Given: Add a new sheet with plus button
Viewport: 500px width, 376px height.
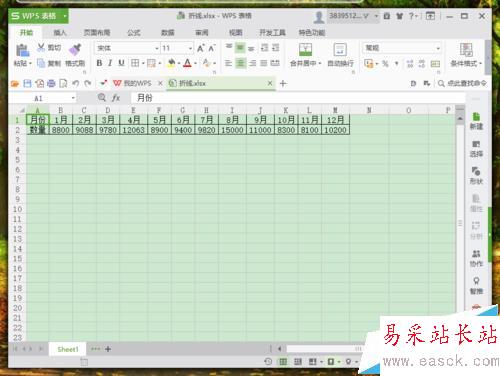Looking at the screenshot, I should 108,349.
